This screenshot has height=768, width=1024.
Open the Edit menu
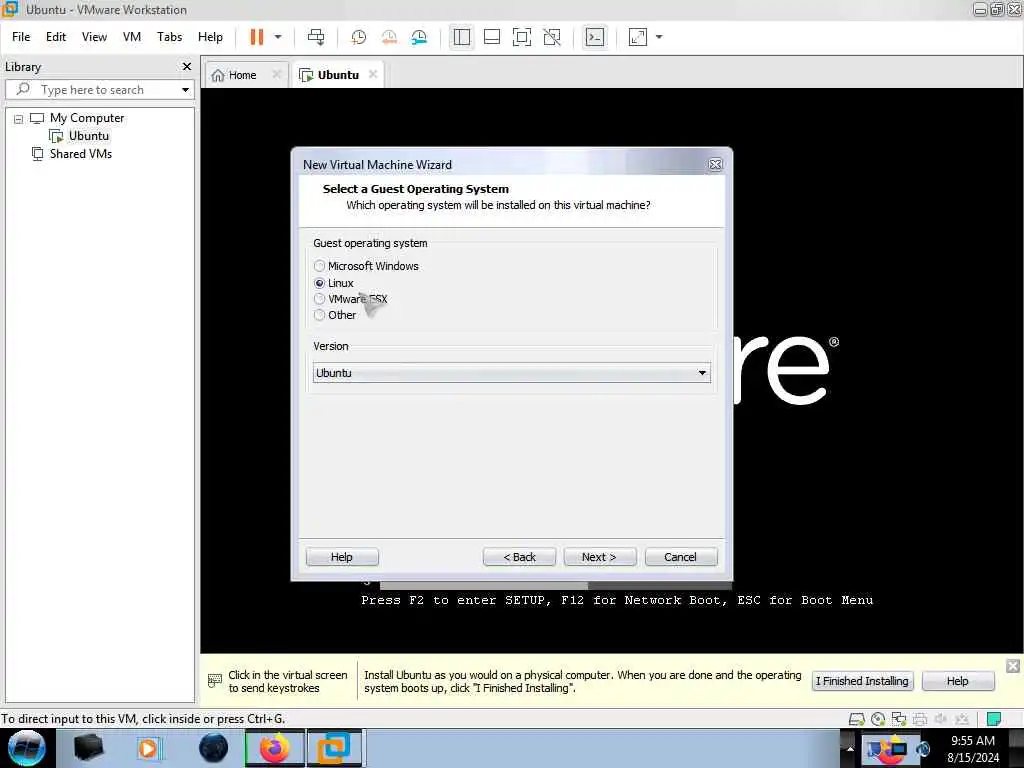pos(56,37)
